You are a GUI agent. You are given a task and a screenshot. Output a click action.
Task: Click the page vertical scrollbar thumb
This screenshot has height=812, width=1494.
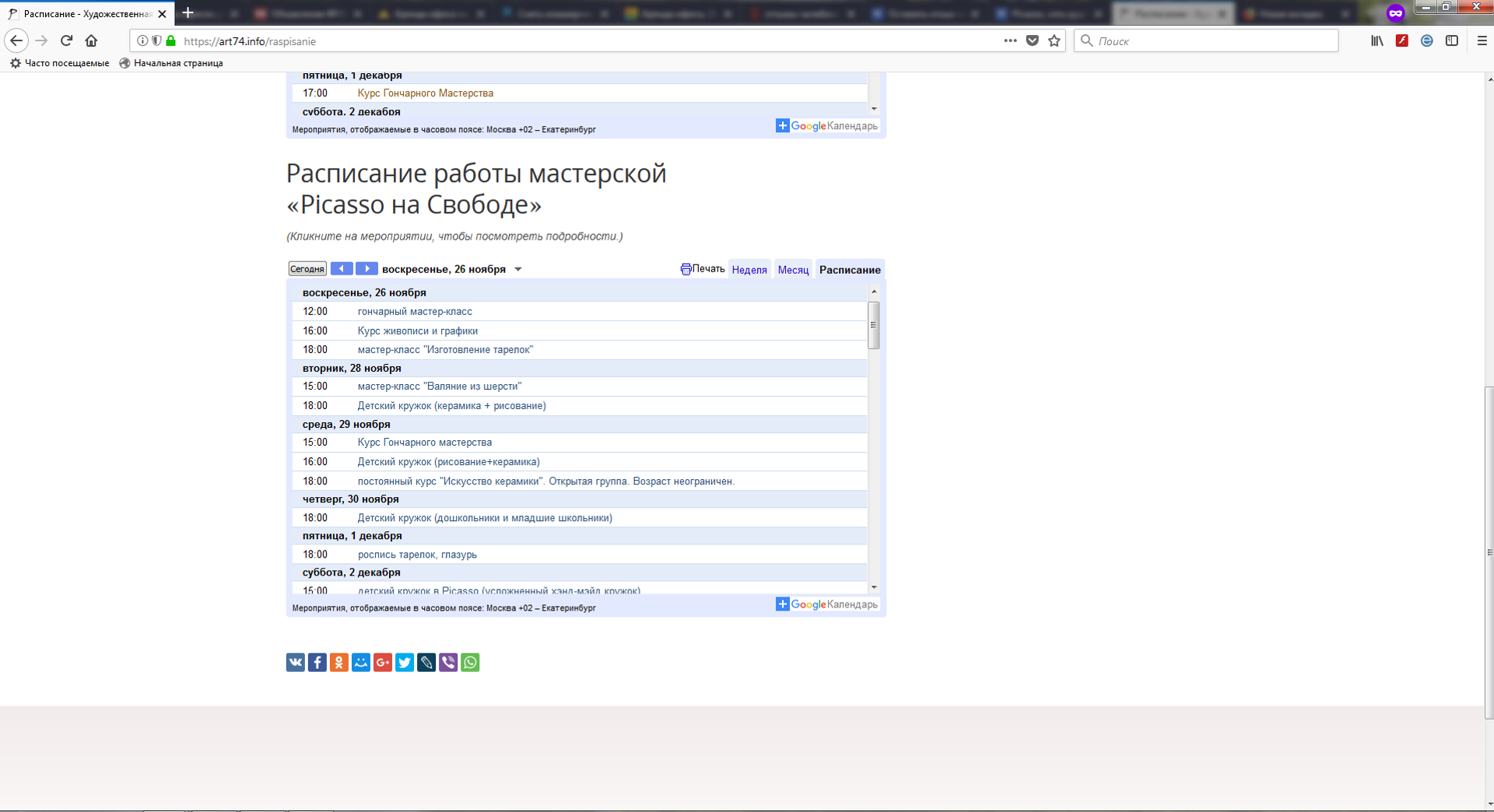(x=1489, y=552)
